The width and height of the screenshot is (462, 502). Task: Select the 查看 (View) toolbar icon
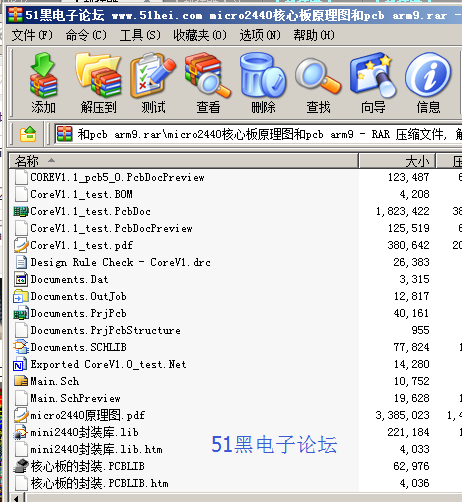[x=208, y=83]
